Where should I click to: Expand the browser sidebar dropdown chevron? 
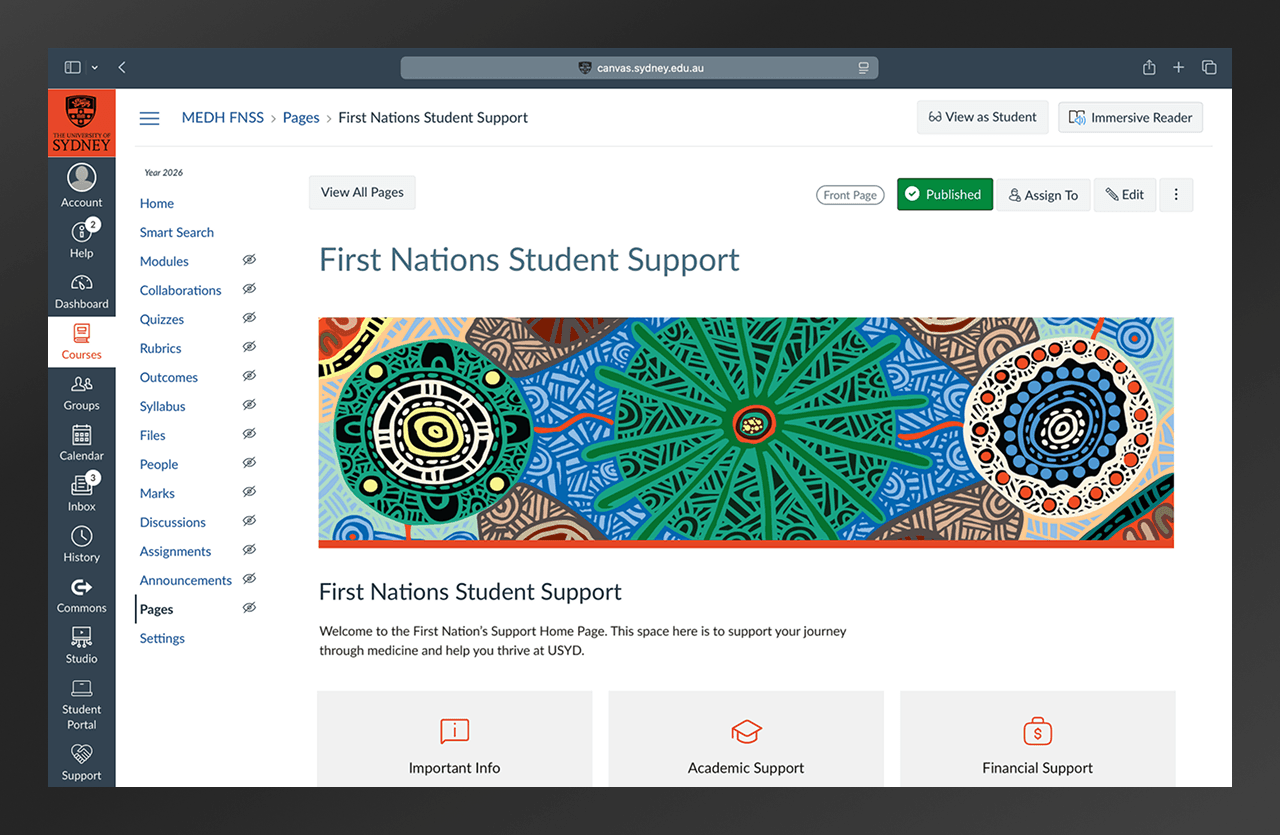pos(94,67)
